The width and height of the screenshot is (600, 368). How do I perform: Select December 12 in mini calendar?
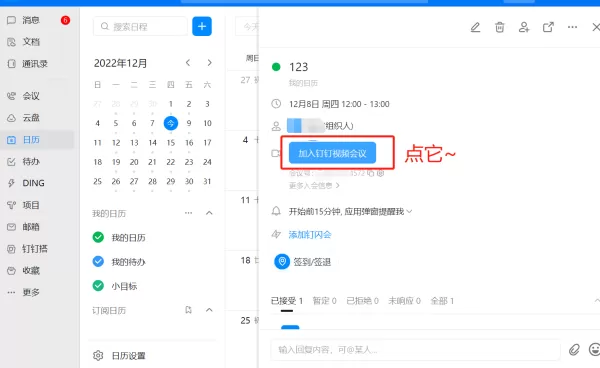(116, 143)
